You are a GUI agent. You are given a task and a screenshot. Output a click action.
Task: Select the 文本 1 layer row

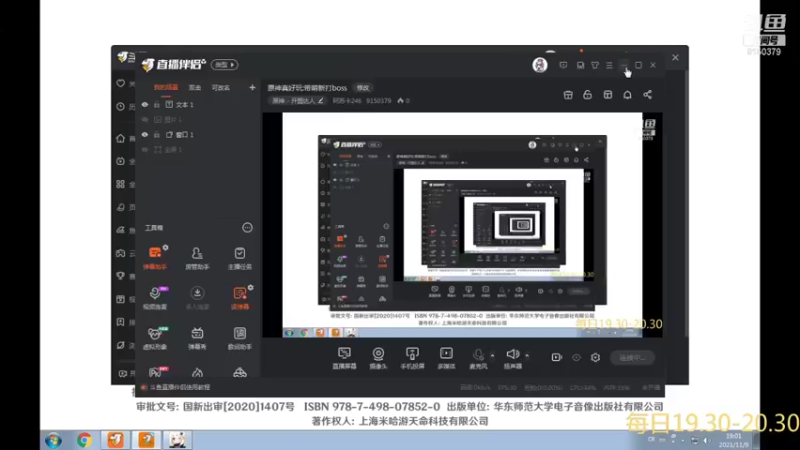[x=199, y=105]
